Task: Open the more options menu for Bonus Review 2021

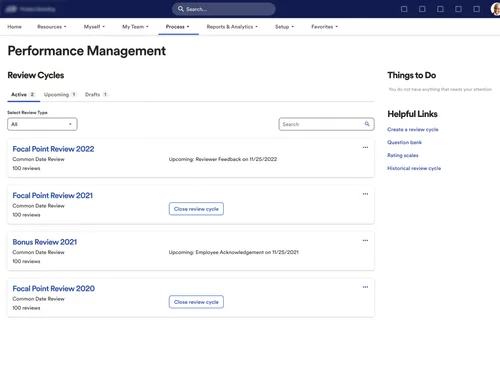Action: coord(365,241)
